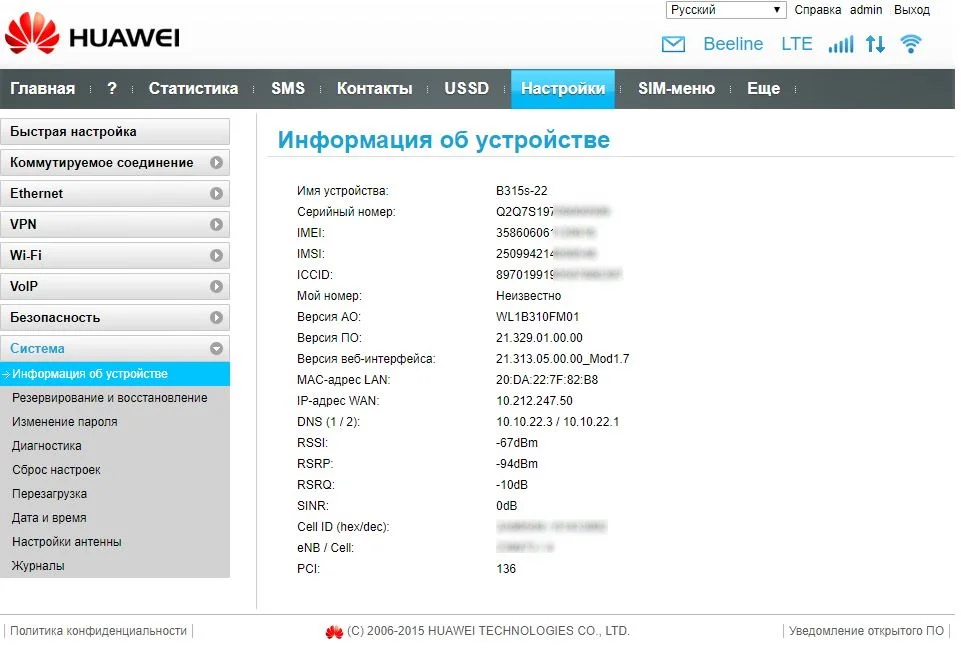Image resolution: width=961 pixels, height=652 pixels.
Task: Click the Huawei logo
Action: click(x=92, y=34)
